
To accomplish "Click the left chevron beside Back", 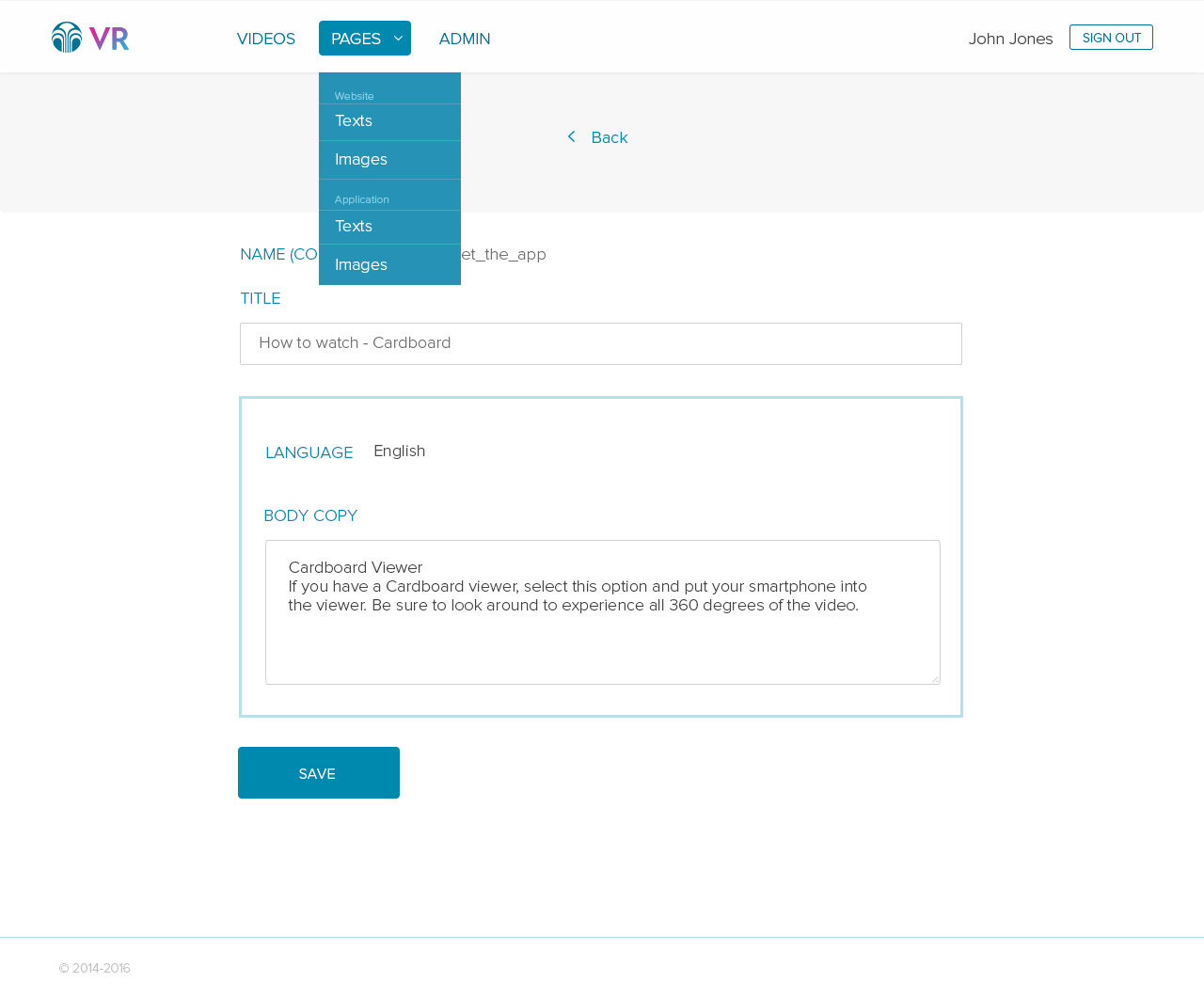I will [571, 137].
